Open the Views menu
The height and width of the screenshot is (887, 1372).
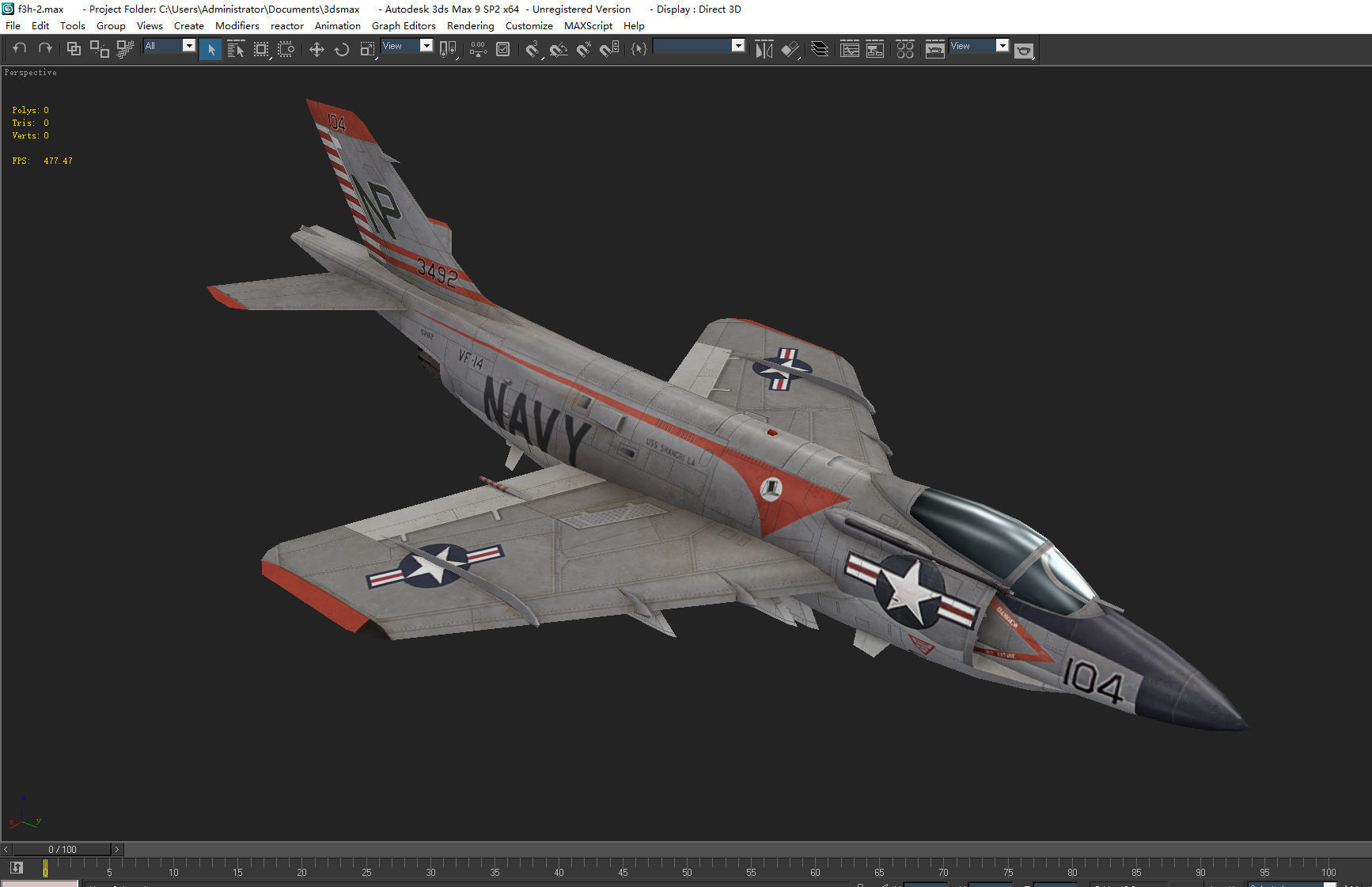pyautogui.click(x=150, y=25)
